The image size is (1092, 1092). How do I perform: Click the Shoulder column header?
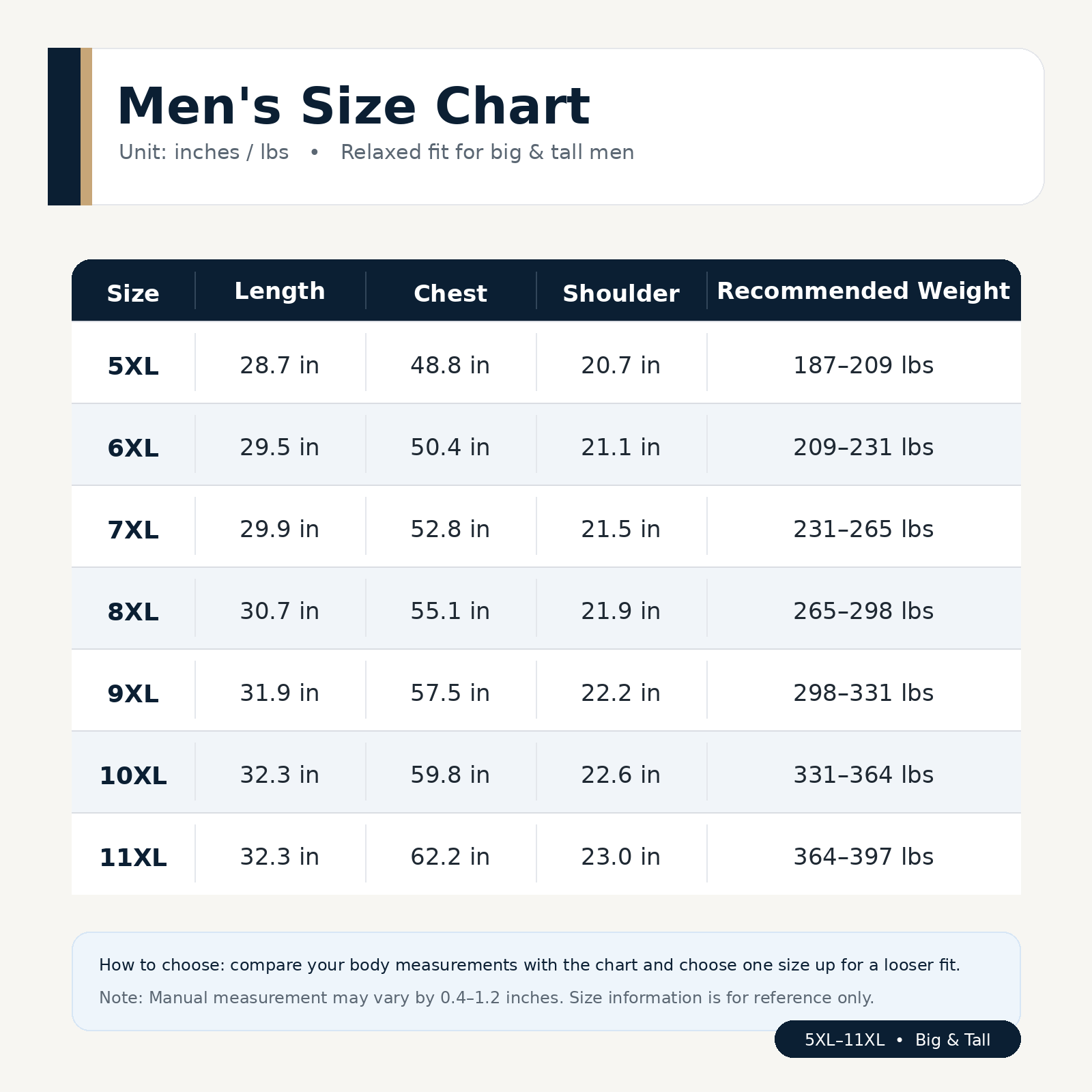tap(621, 293)
